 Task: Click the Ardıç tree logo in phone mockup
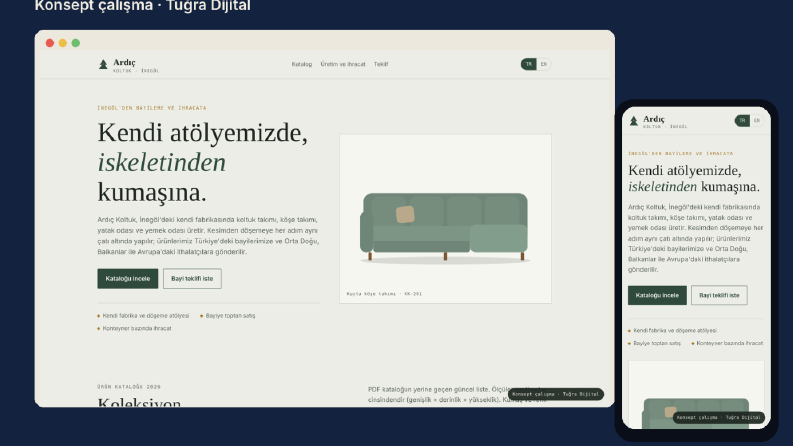[x=634, y=121]
